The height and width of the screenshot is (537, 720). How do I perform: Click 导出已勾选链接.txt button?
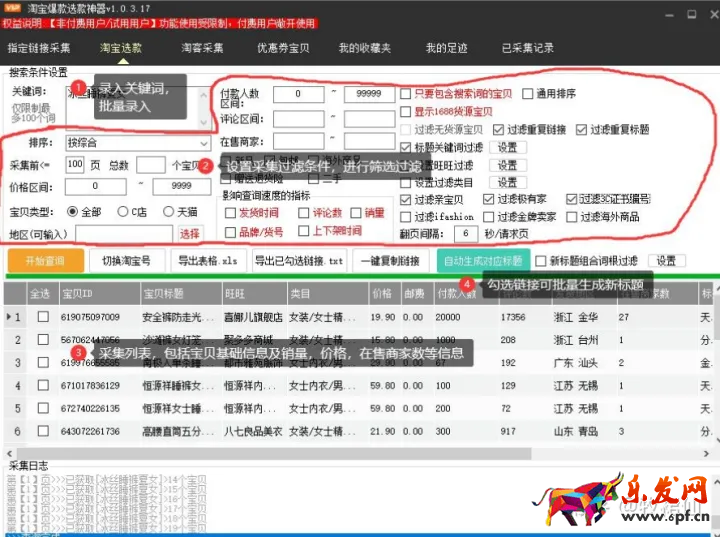point(299,261)
